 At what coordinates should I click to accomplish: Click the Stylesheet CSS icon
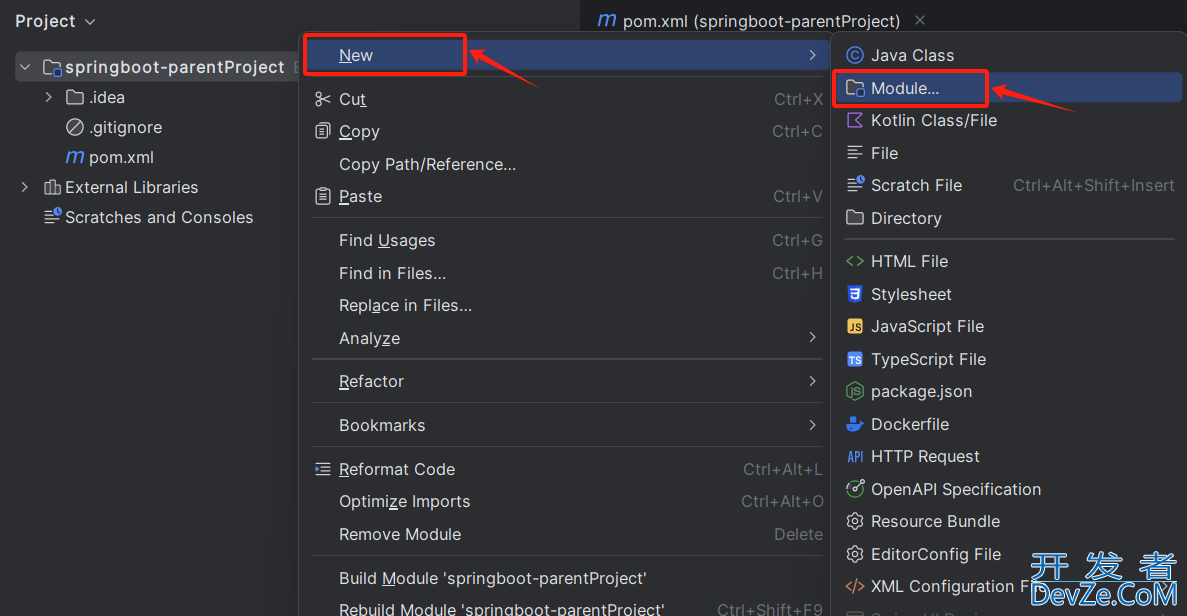pos(855,294)
